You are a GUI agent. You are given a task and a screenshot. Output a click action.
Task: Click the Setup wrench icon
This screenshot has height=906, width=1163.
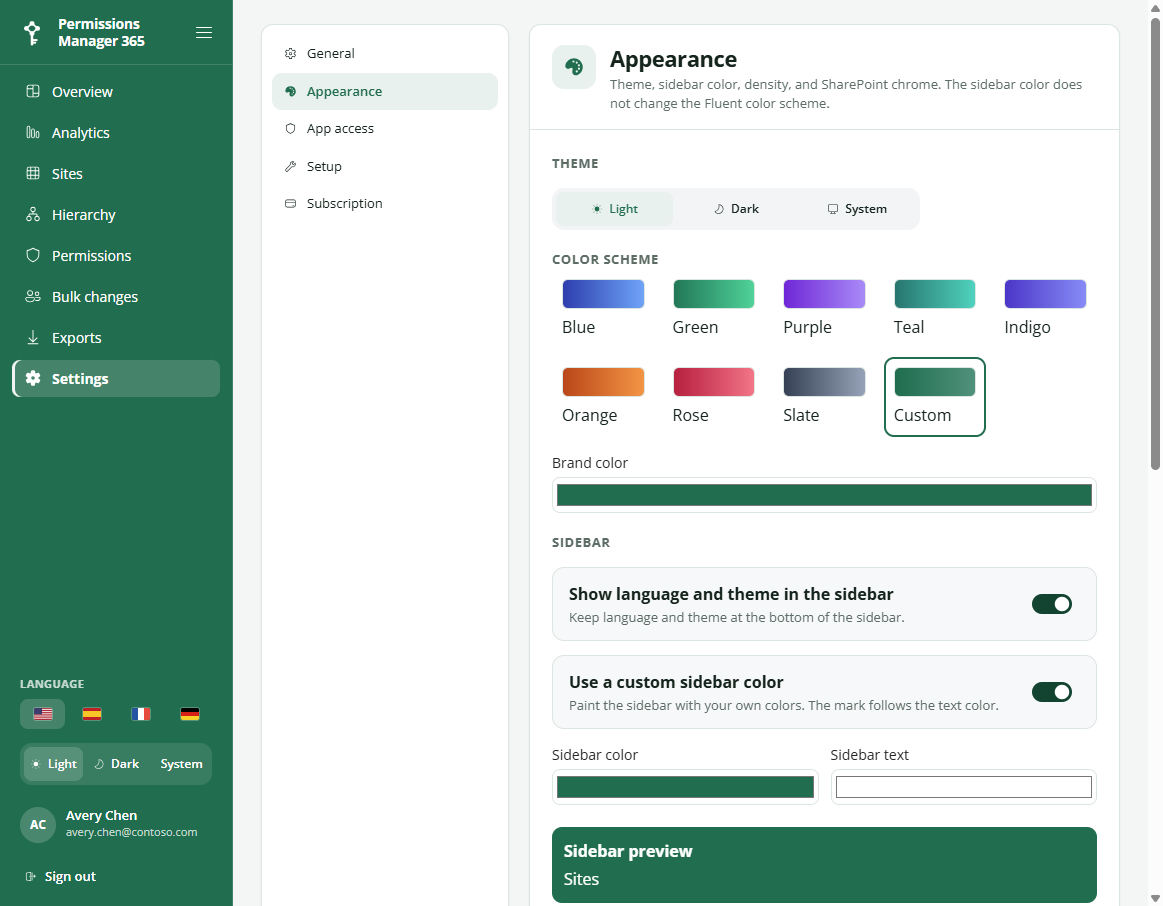pyautogui.click(x=291, y=166)
